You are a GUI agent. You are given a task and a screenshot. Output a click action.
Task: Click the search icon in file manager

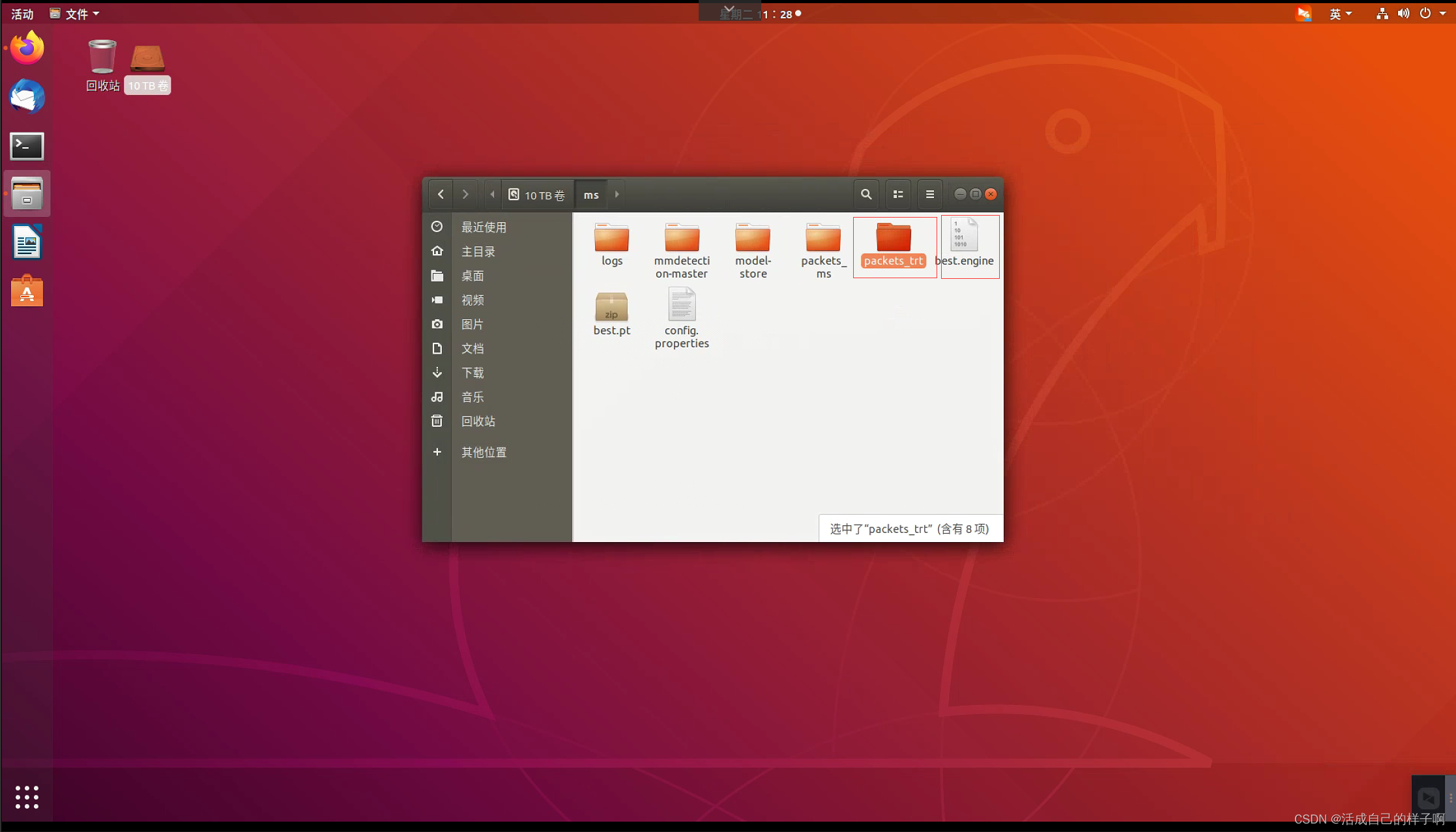click(x=866, y=194)
